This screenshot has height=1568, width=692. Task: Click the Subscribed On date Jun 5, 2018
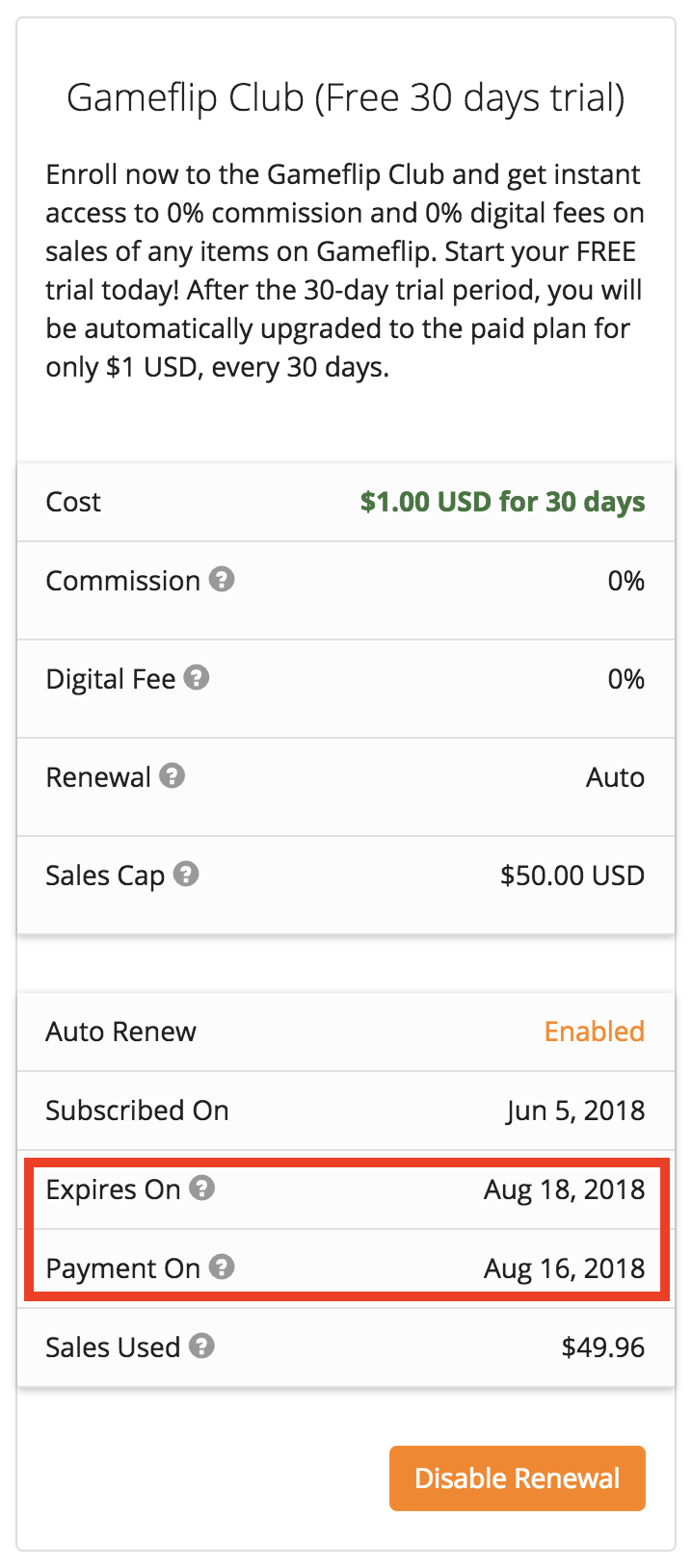coord(575,1111)
